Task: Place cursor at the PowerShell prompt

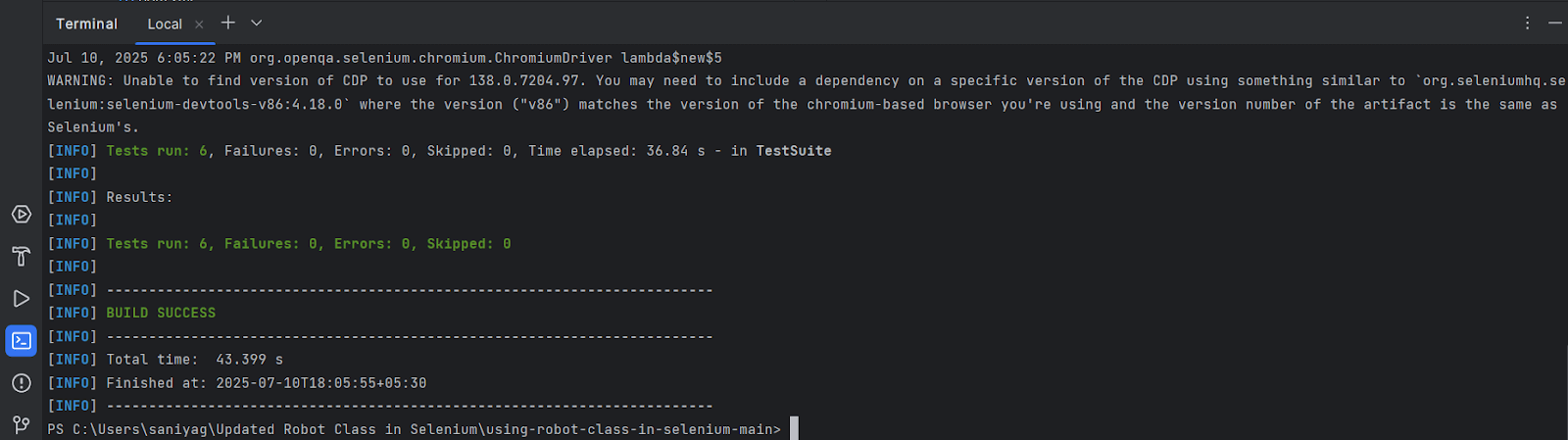Action: tap(794, 429)
